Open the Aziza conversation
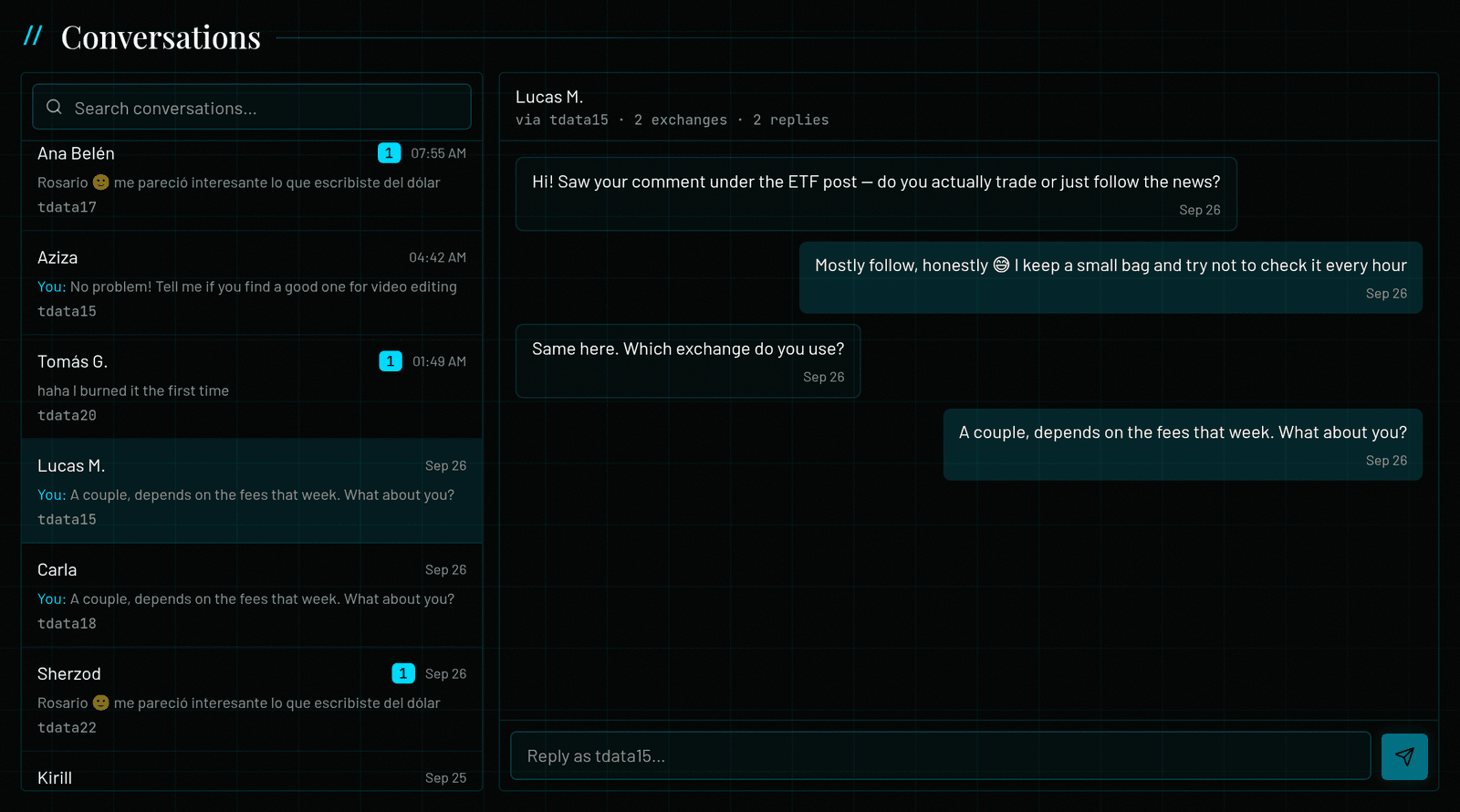The width and height of the screenshot is (1460, 812). coord(252,284)
